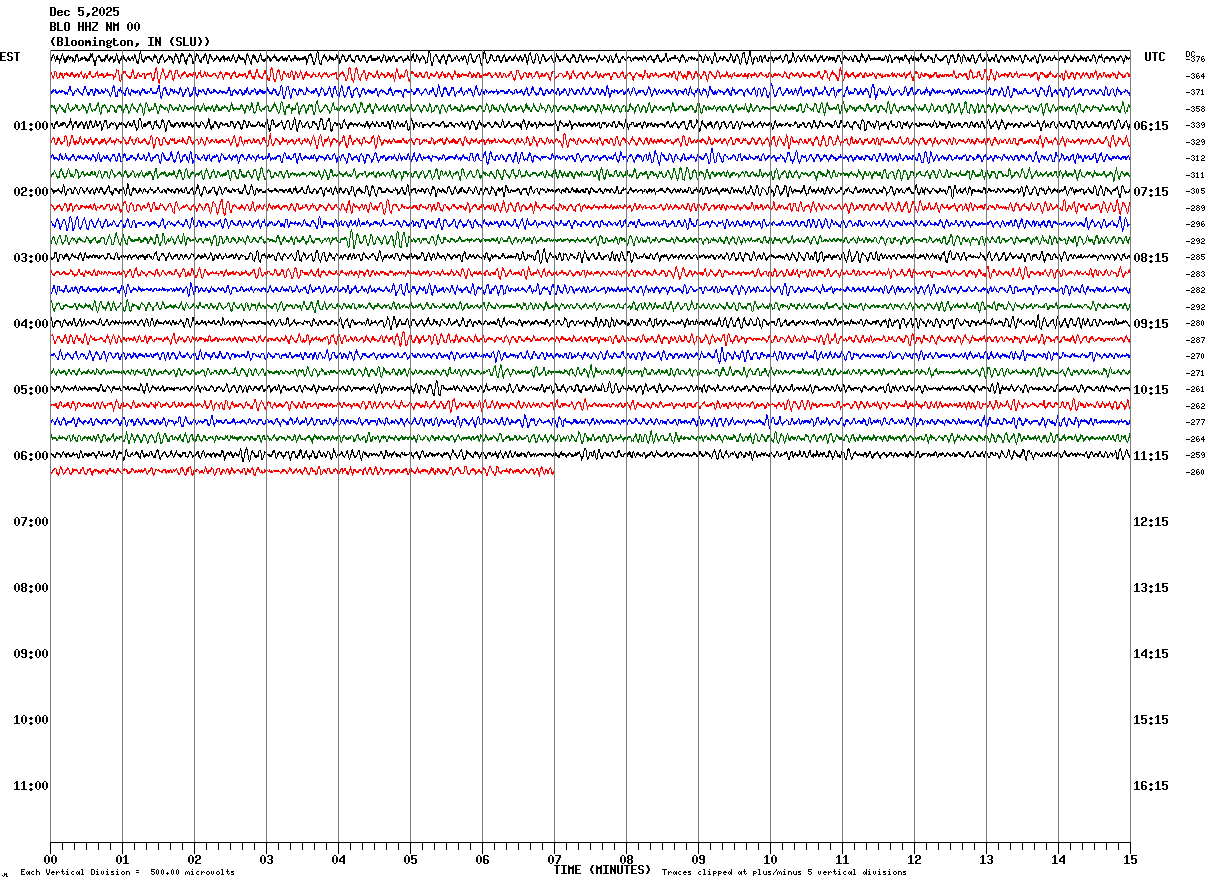Click minute tick label '13' on time axis
1210x886 pixels.
[x=986, y=860]
